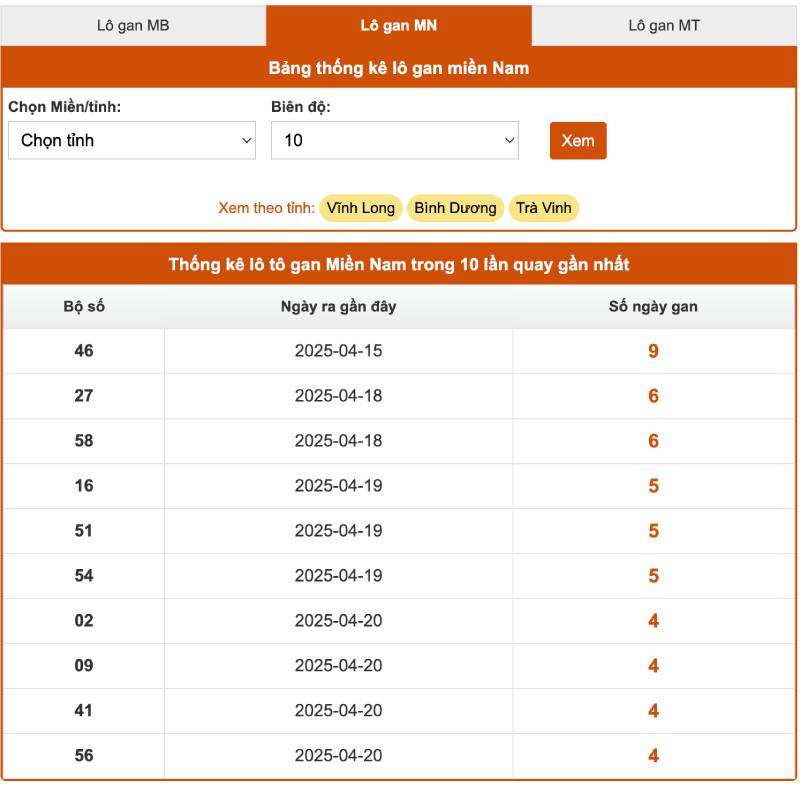The image size is (800, 787).
Task: Click number 58 in Bộ số column
Action: click(84, 441)
